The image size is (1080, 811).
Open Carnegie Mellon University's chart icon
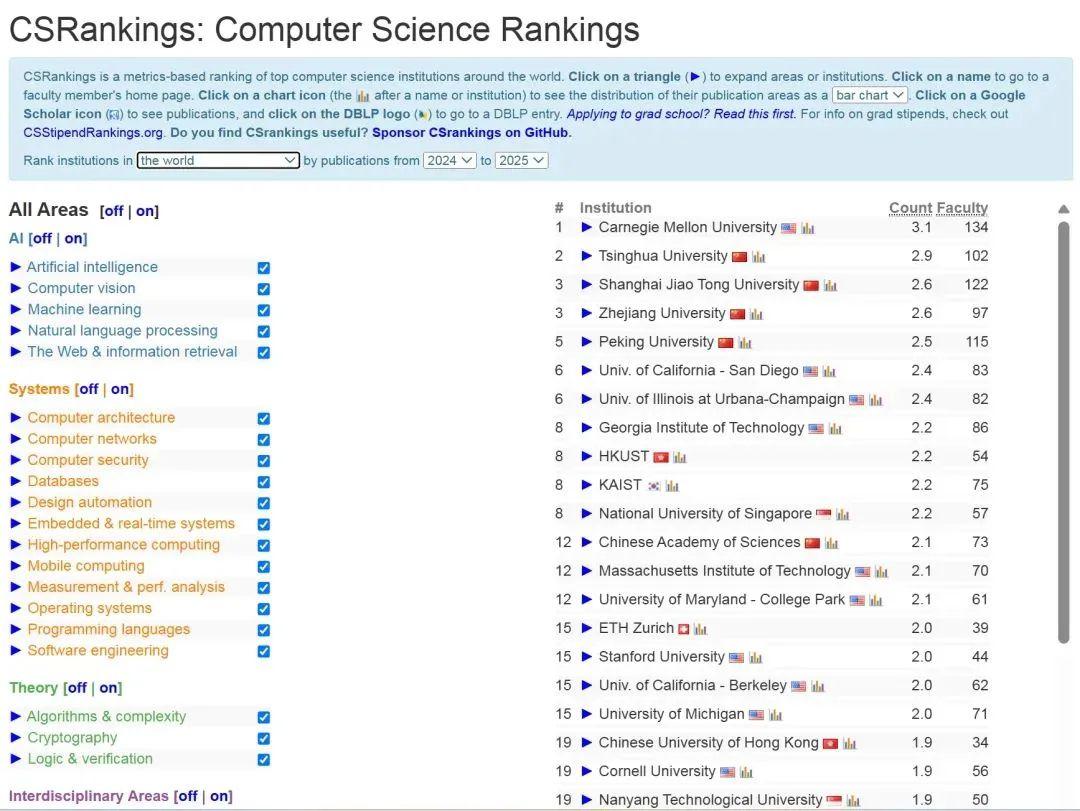pyautogui.click(x=808, y=228)
